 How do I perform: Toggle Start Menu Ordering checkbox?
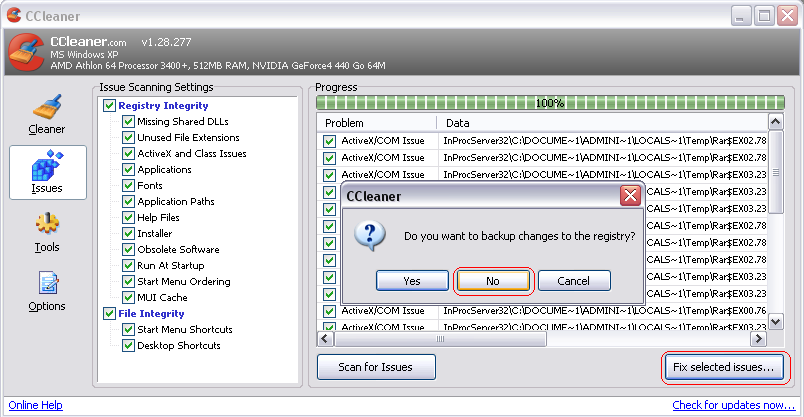pyautogui.click(x=128, y=281)
